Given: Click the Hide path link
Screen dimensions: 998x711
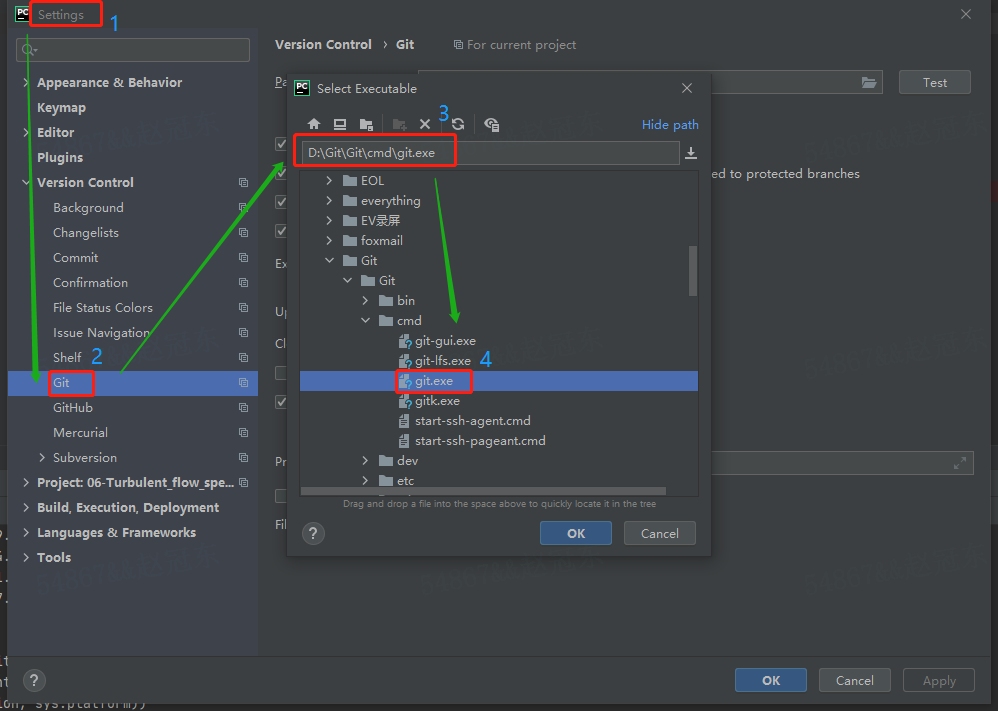Looking at the screenshot, I should (x=670, y=125).
